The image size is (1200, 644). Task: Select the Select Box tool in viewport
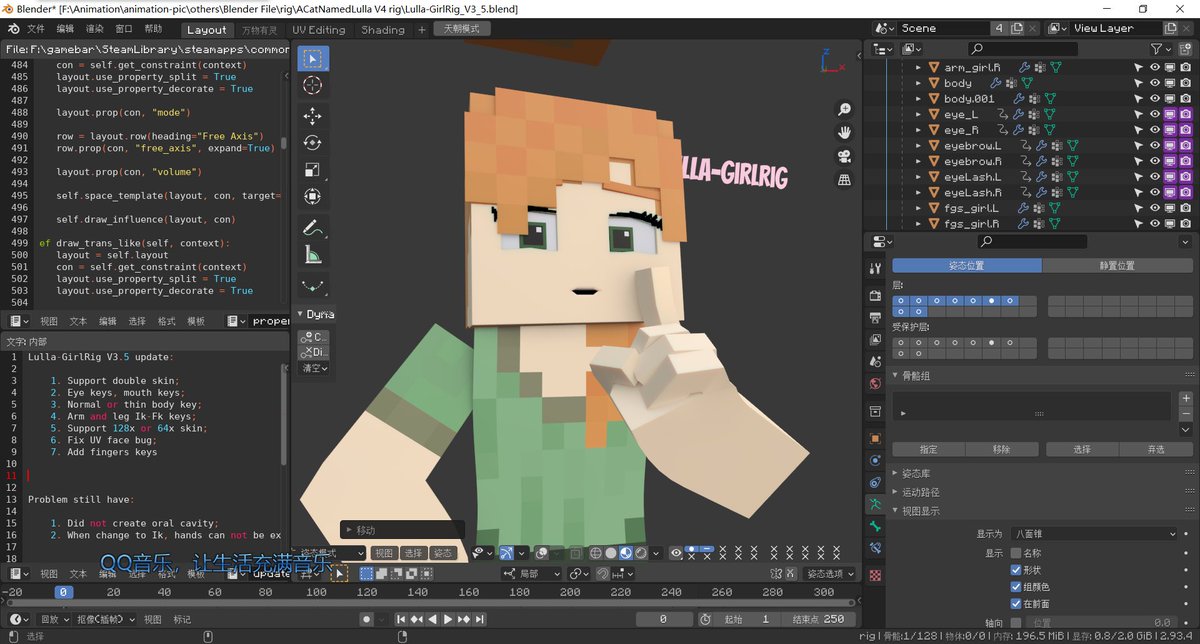[313, 58]
